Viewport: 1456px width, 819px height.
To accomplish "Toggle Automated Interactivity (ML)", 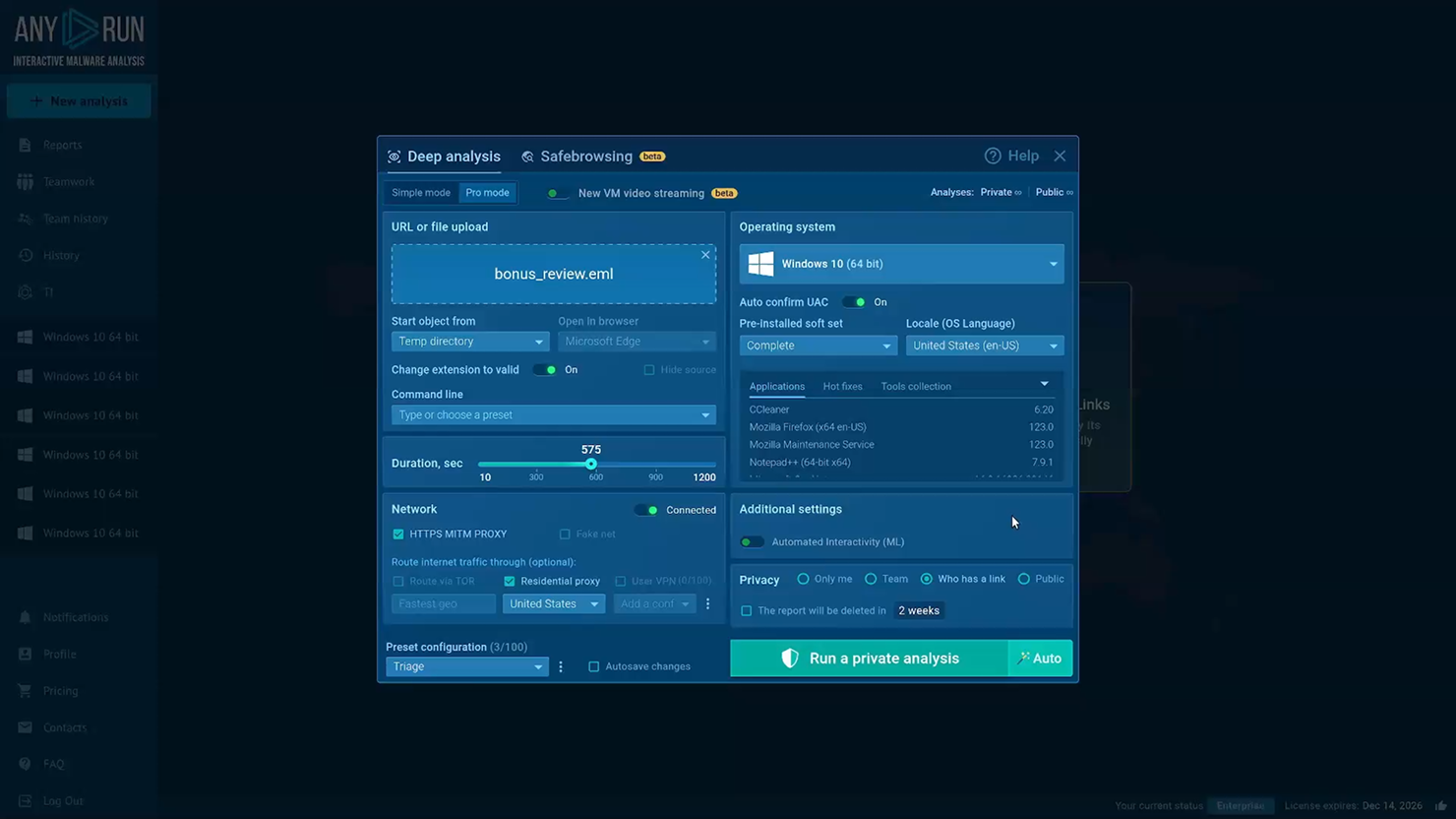I will 752,541.
